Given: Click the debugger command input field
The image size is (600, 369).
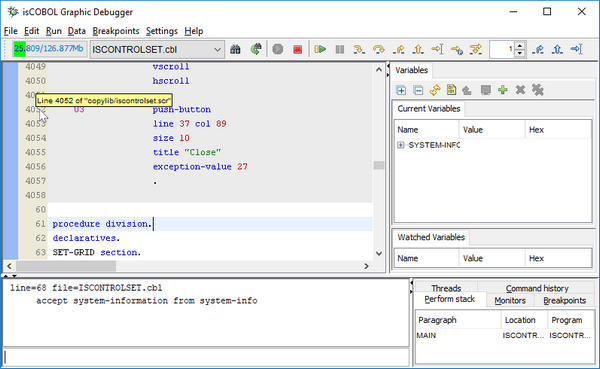Looking at the screenshot, I should coord(206,357).
